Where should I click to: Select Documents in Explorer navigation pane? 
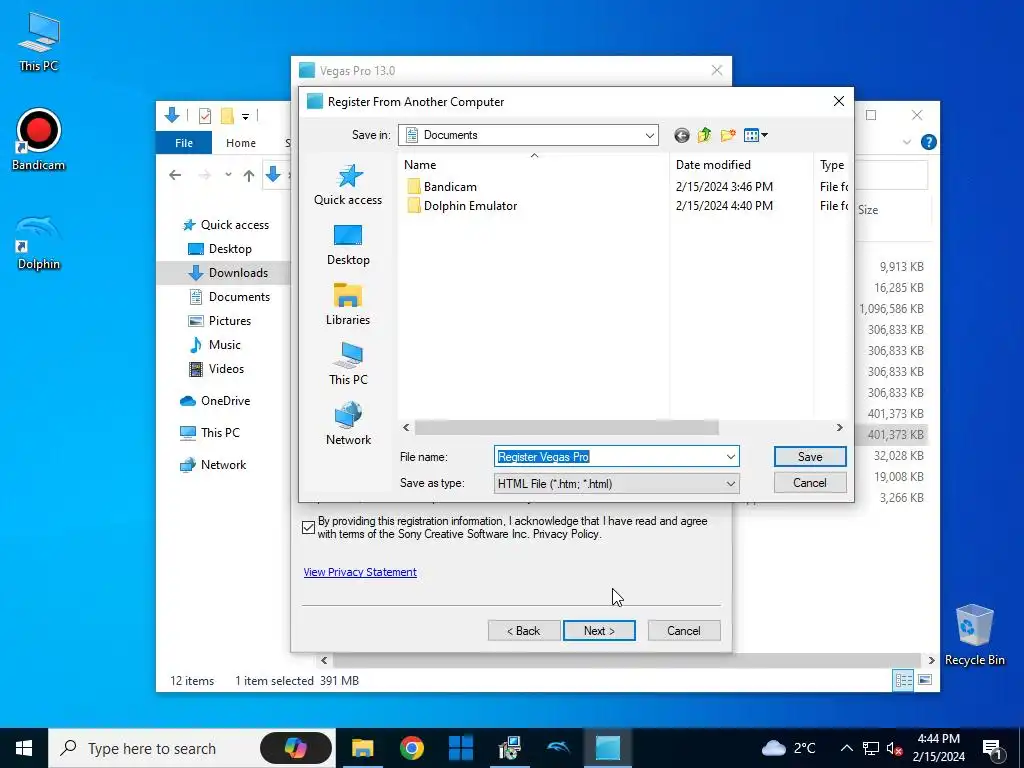coord(229,297)
